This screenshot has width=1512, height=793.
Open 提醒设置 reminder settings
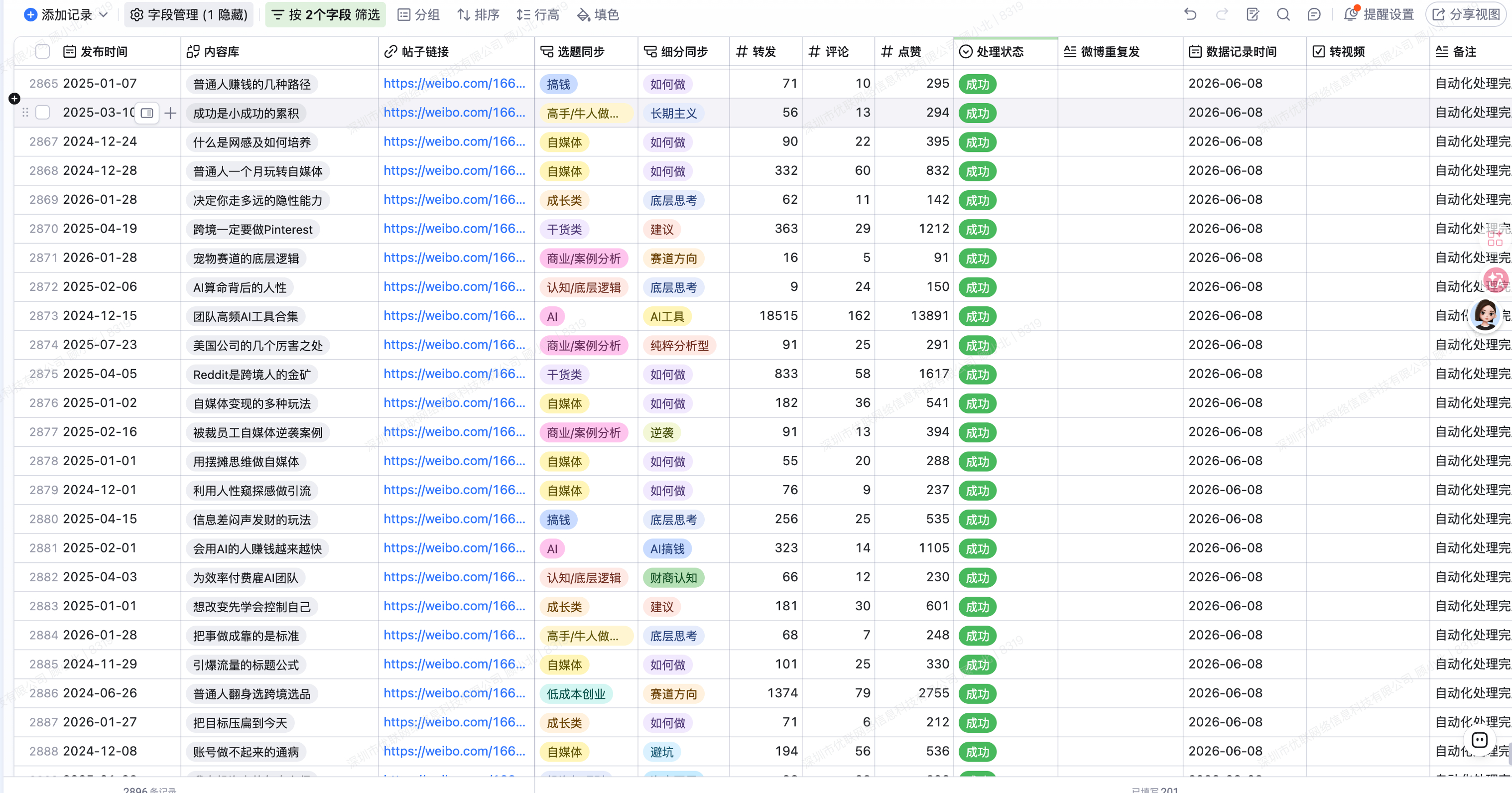click(x=1379, y=14)
